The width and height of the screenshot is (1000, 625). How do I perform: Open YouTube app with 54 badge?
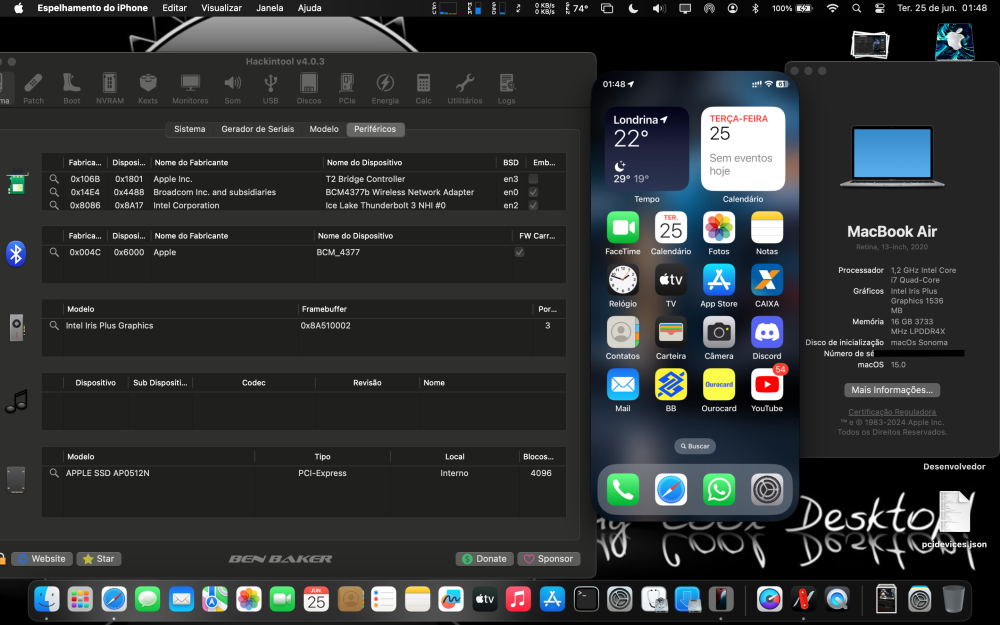click(x=767, y=385)
